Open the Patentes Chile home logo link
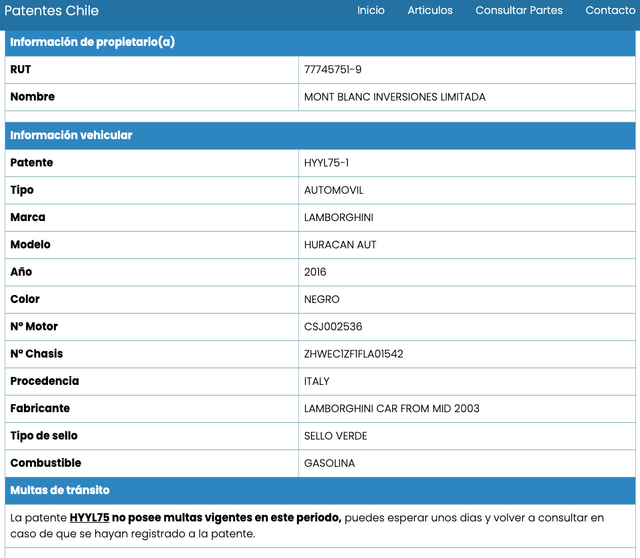 click(x=51, y=11)
